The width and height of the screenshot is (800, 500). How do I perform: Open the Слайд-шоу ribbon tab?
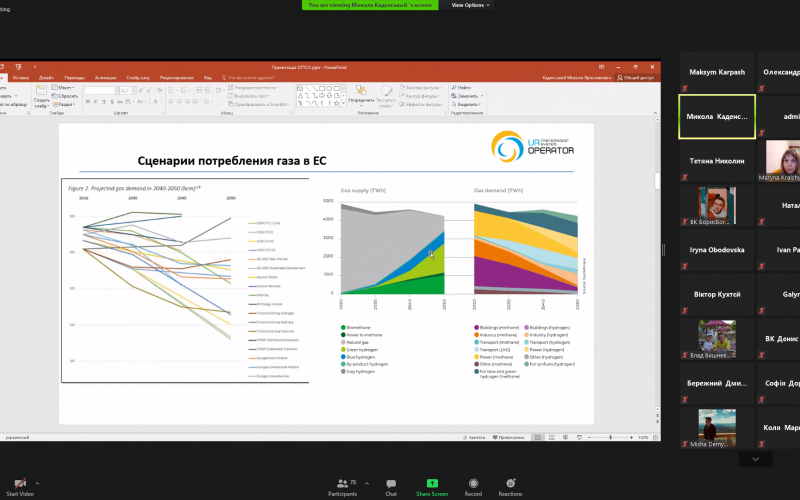coord(138,78)
